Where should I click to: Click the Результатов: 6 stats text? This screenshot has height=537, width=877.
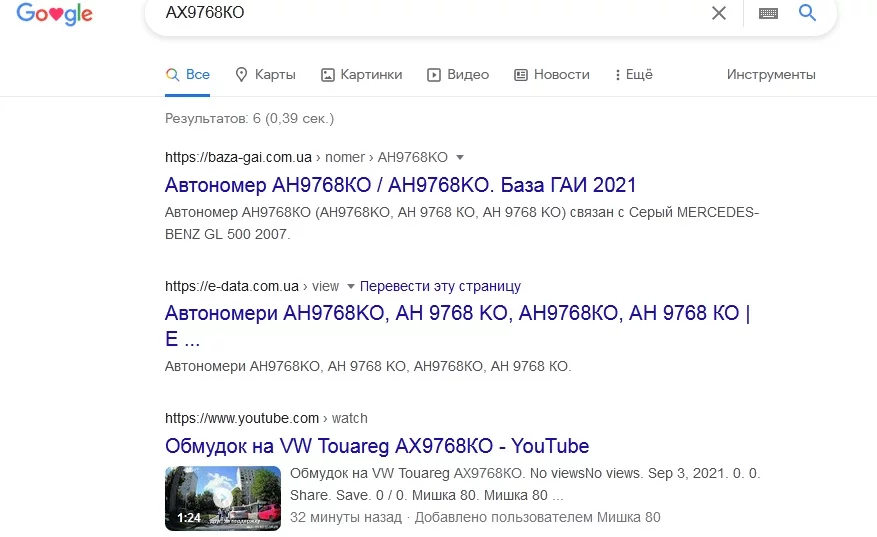[x=249, y=119]
